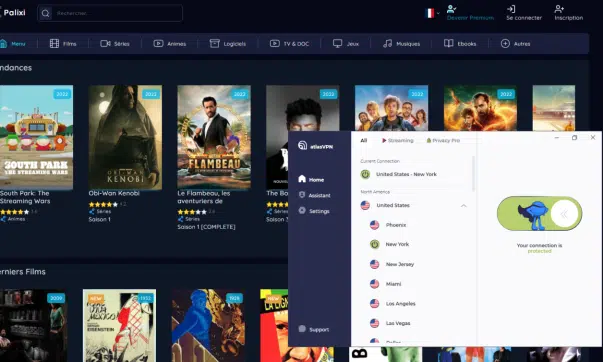Image resolution: width=603 pixels, height=362 pixels.
Task: Open the Jeux category
Action: pyautogui.click(x=346, y=43)
